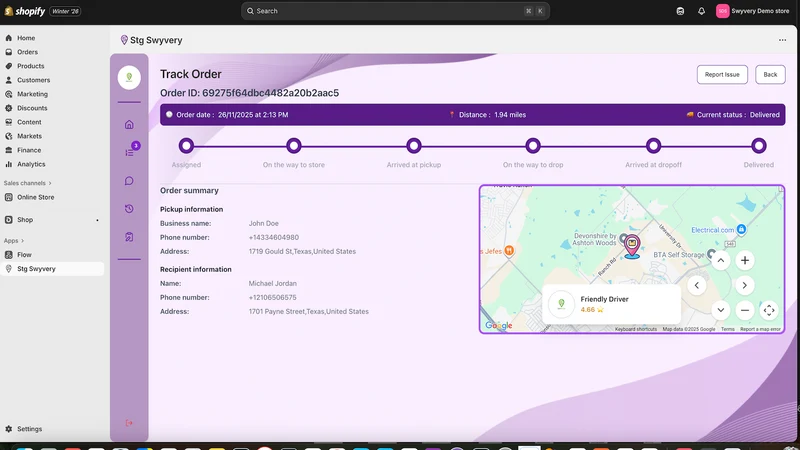Screen dimensions: 800x450
Task: Select the Arrived at dropoff step marker
Action: click(653, 146)
